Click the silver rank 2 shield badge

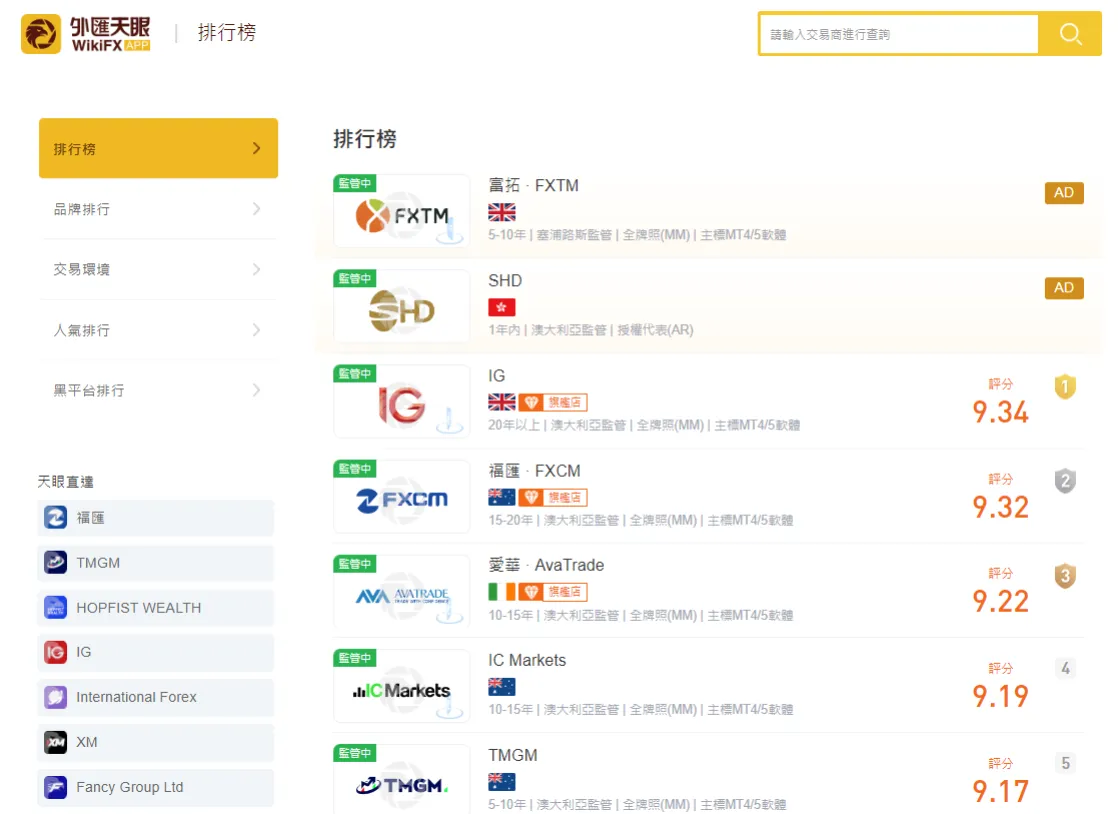[x=1065, y=481]
